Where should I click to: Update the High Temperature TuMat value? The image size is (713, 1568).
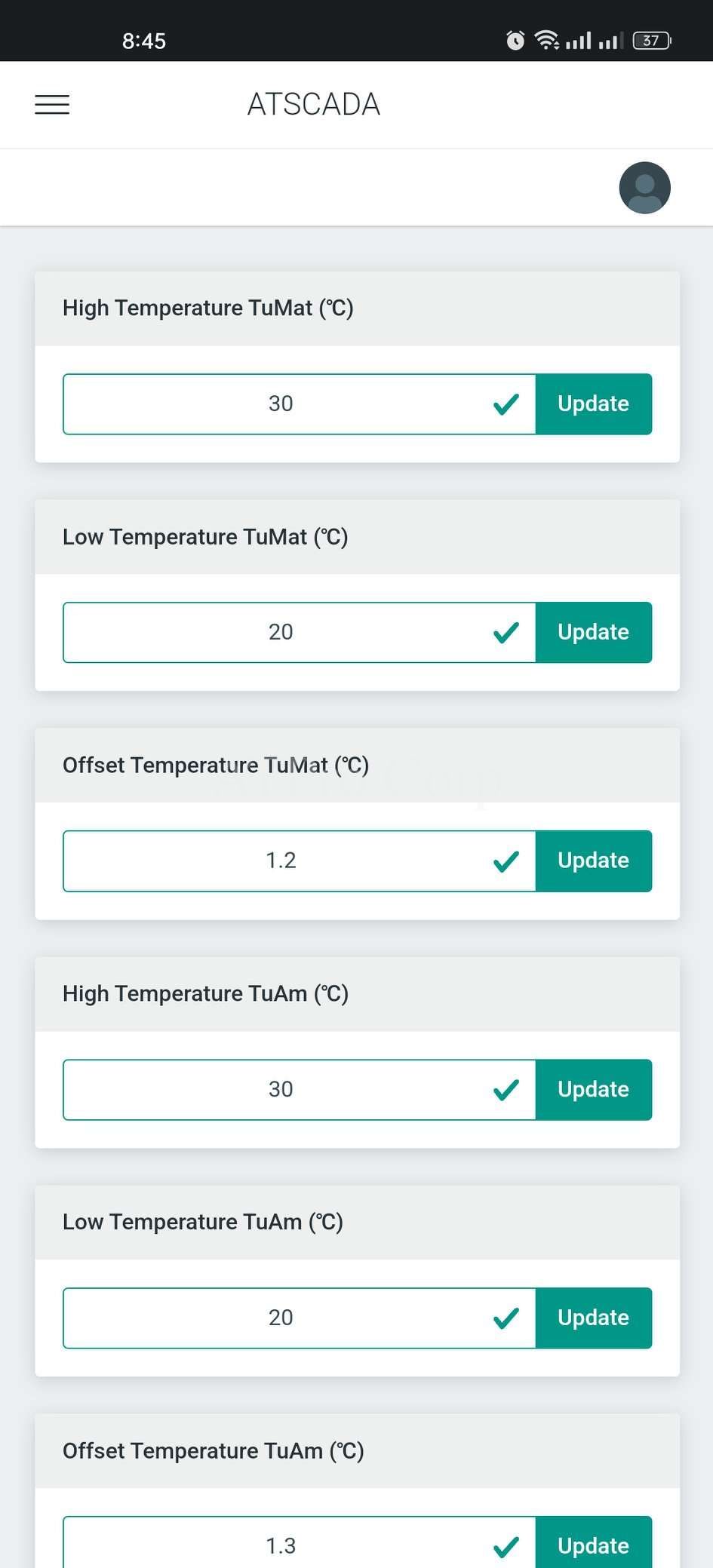tap(593, 404)
